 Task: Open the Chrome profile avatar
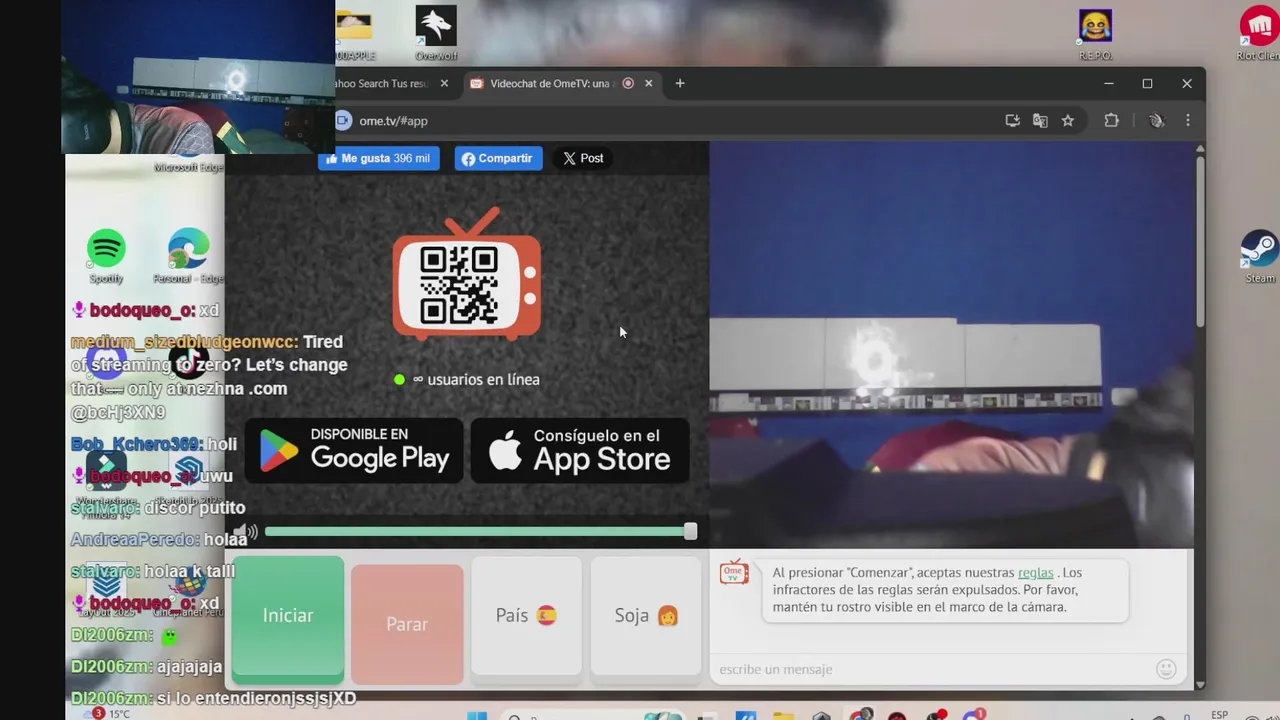[x=1157, y=121]
